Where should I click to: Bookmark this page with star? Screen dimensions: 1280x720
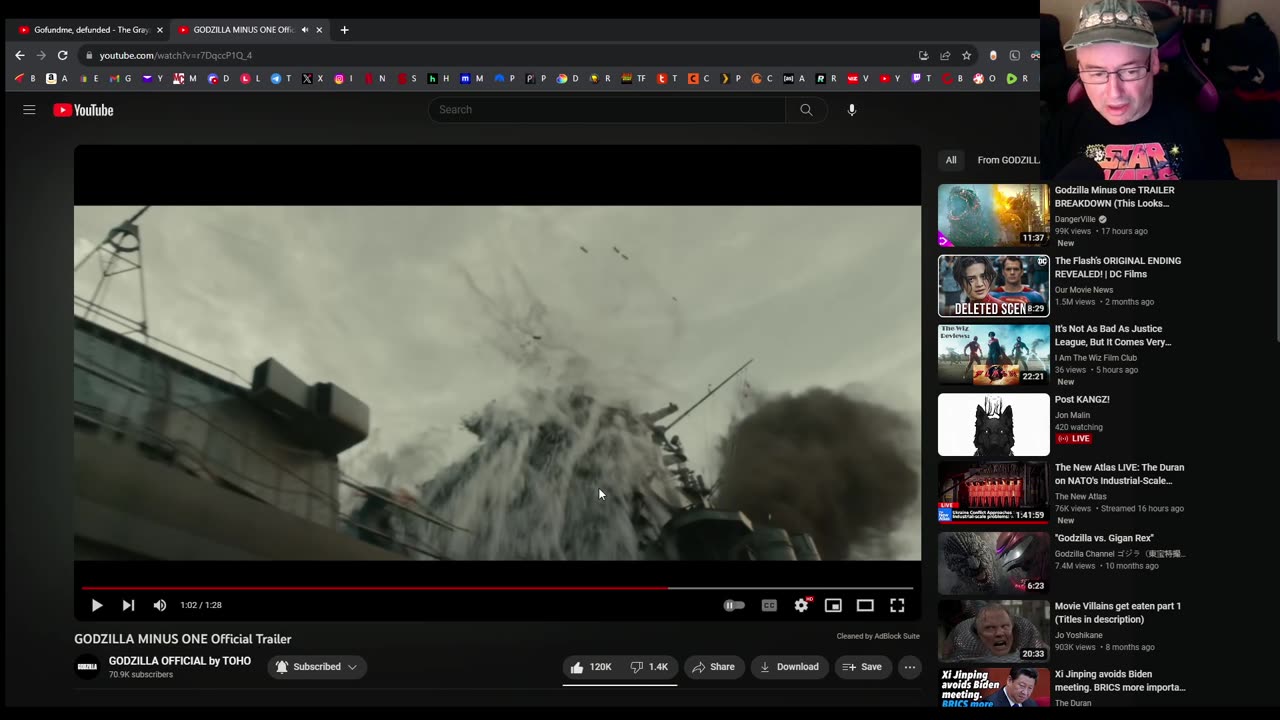(x=966, y=55)
